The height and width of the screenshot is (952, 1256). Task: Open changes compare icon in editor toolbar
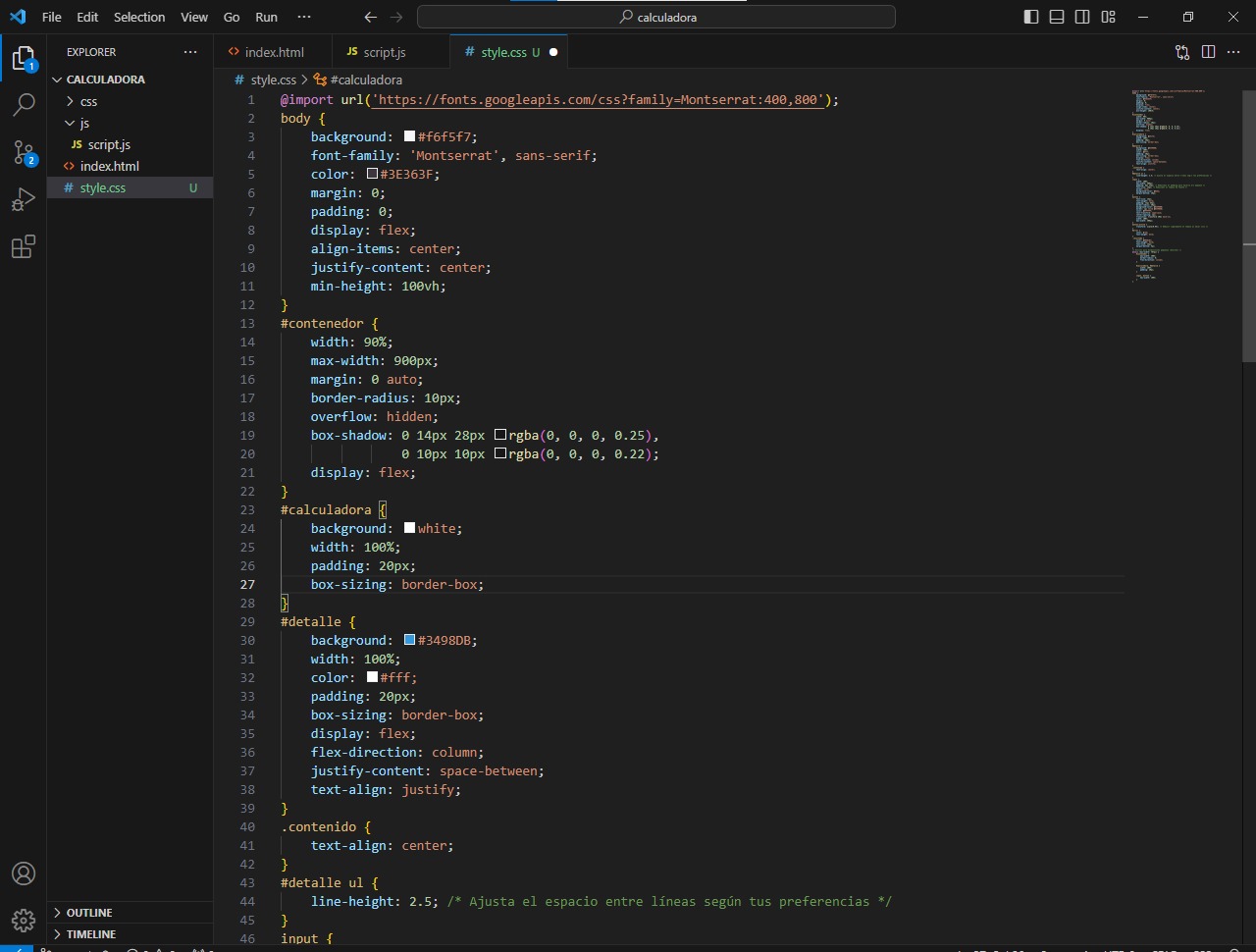click(1182, 52)
